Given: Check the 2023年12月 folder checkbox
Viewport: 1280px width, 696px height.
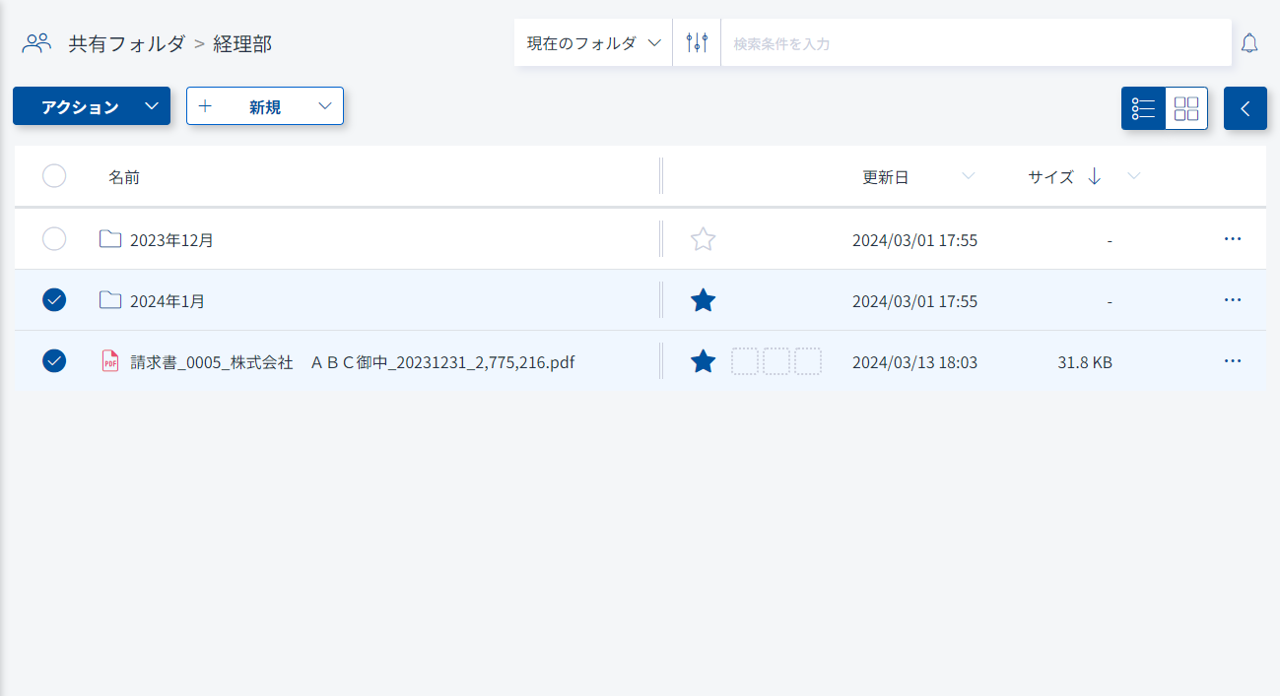Looking at the screenshot, I should coord(54,239).
